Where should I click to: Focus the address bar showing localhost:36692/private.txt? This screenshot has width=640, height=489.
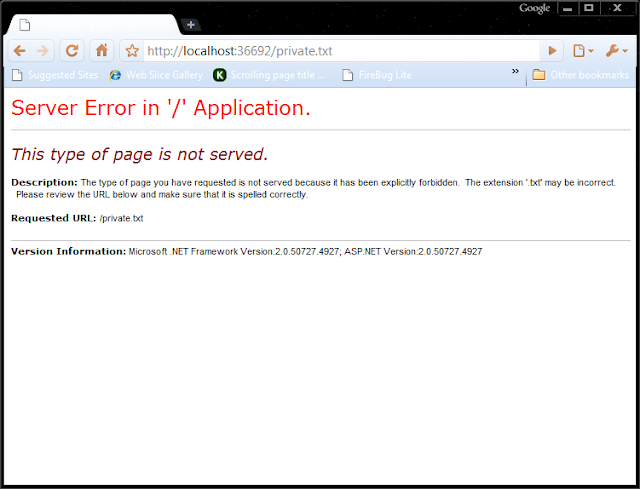click(341, 51)
